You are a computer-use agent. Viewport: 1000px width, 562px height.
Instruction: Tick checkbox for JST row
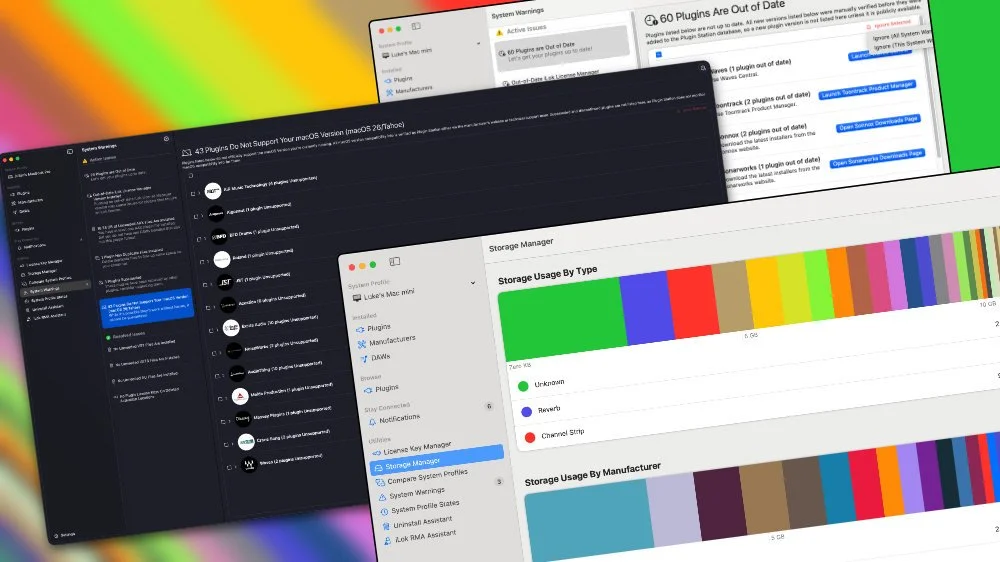click(205, 285)
